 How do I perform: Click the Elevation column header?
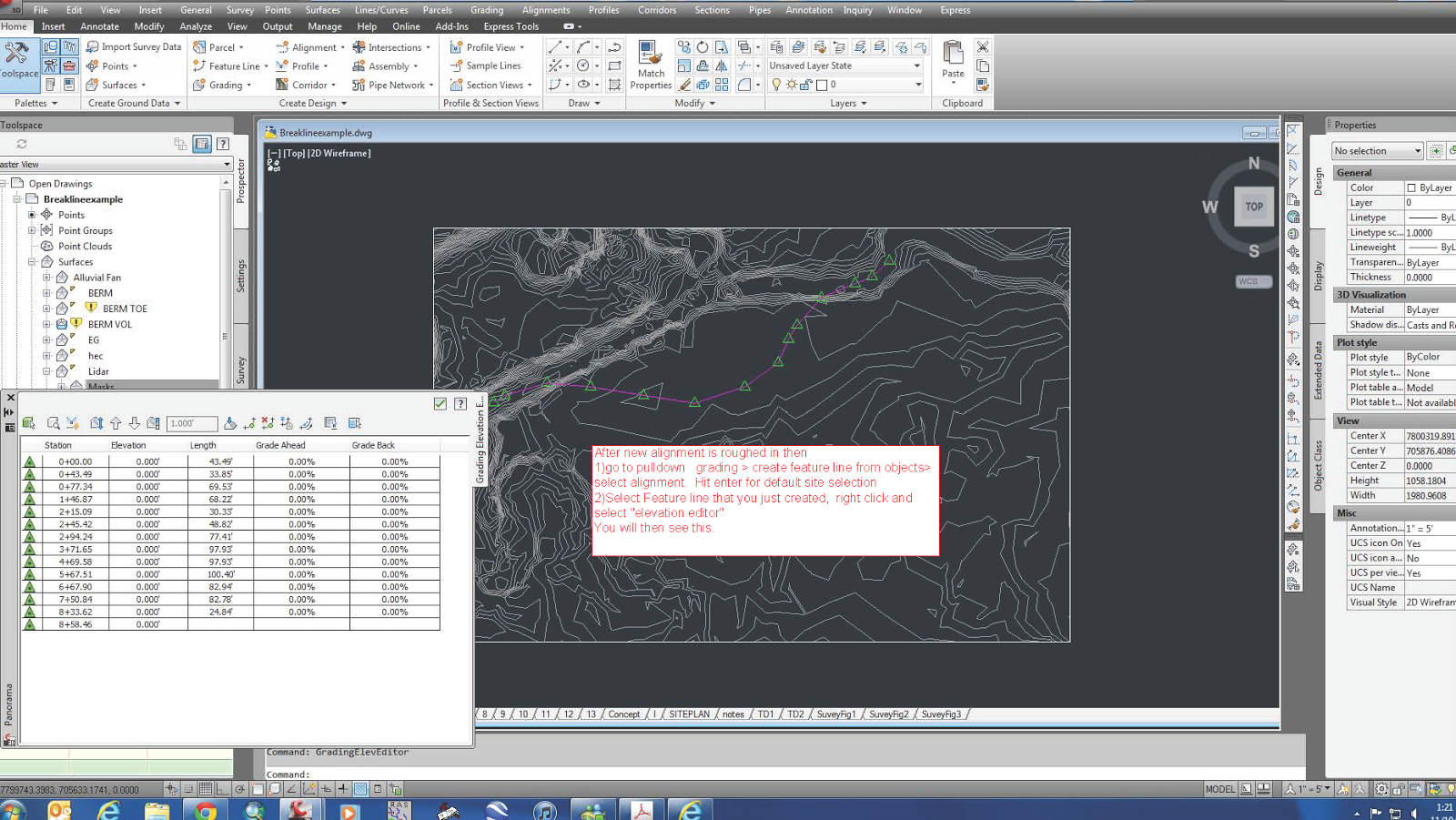point(128,445)
